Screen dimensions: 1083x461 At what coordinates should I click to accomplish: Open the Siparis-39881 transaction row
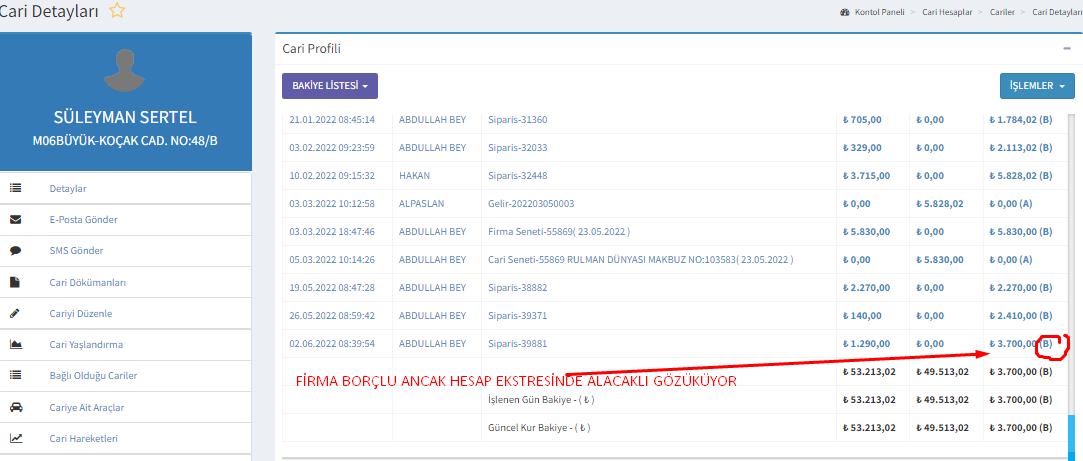pos(517,344)
